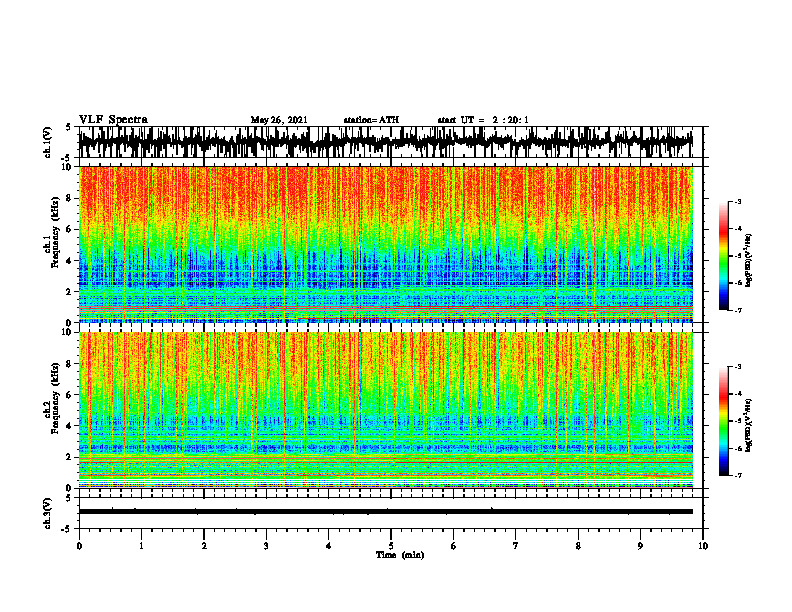This screenshot has height=612, width=792.
Task: Click the "ch.3(V)" axis label
Action: click(x=48, y=513)
